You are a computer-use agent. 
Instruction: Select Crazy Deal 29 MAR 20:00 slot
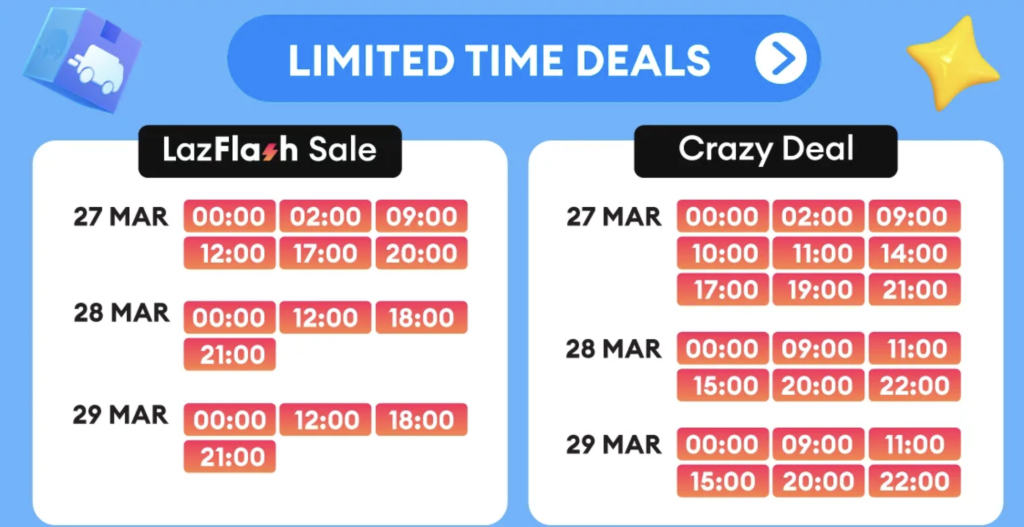818,481
